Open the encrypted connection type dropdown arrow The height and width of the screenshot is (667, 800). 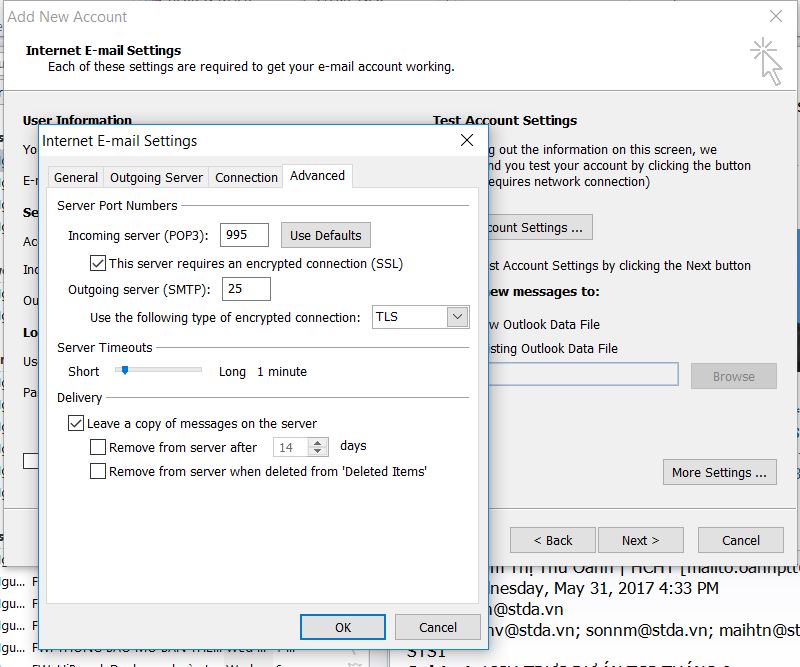click(x=457, y=317)
